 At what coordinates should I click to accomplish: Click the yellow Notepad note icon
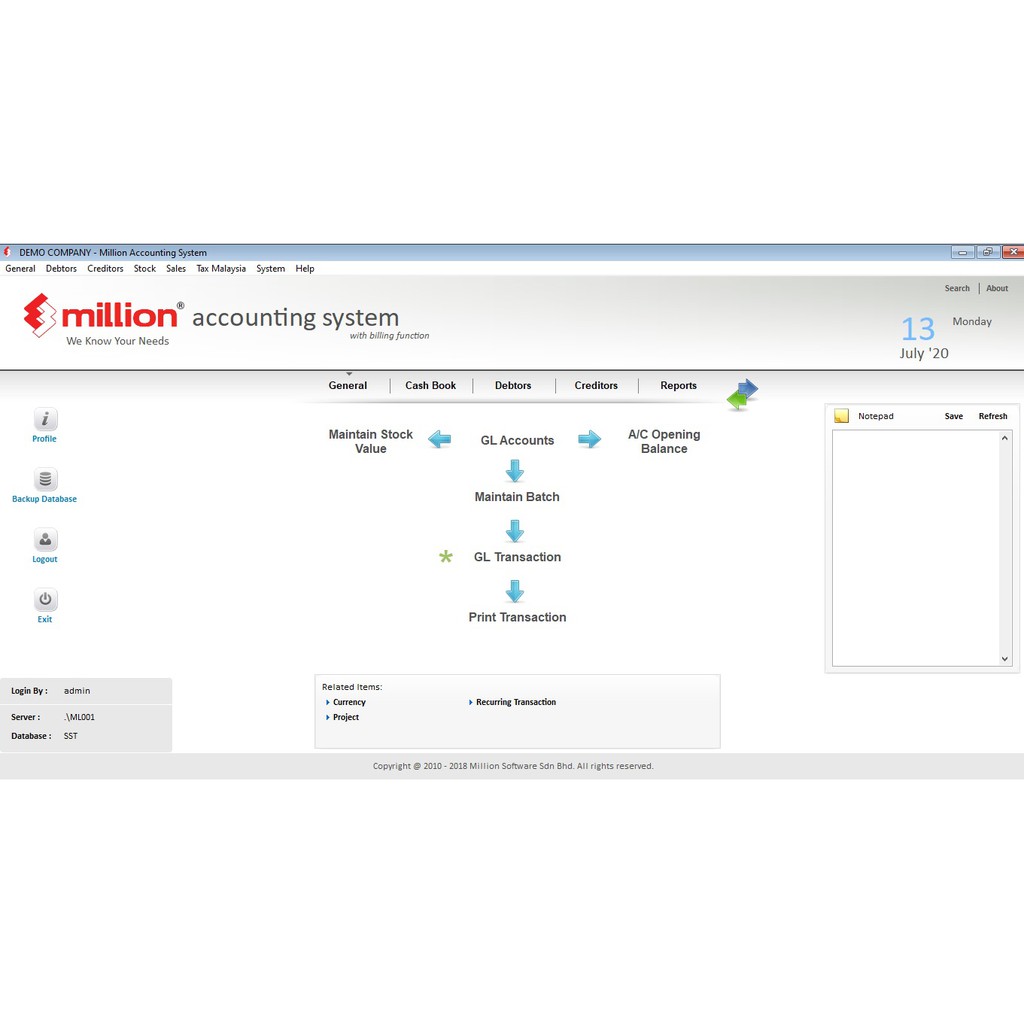click(x=841, y=416)
